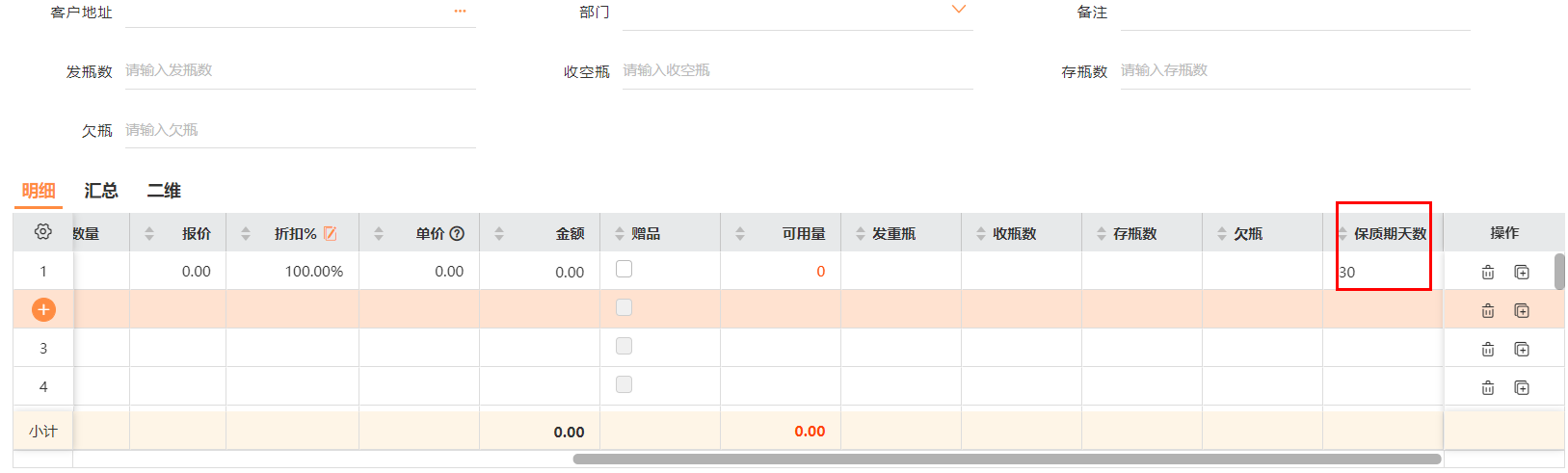Copy row 1 using the duplicate icon
Viewport: 1568px width, 473px height.
click(x=1522, y=273)
